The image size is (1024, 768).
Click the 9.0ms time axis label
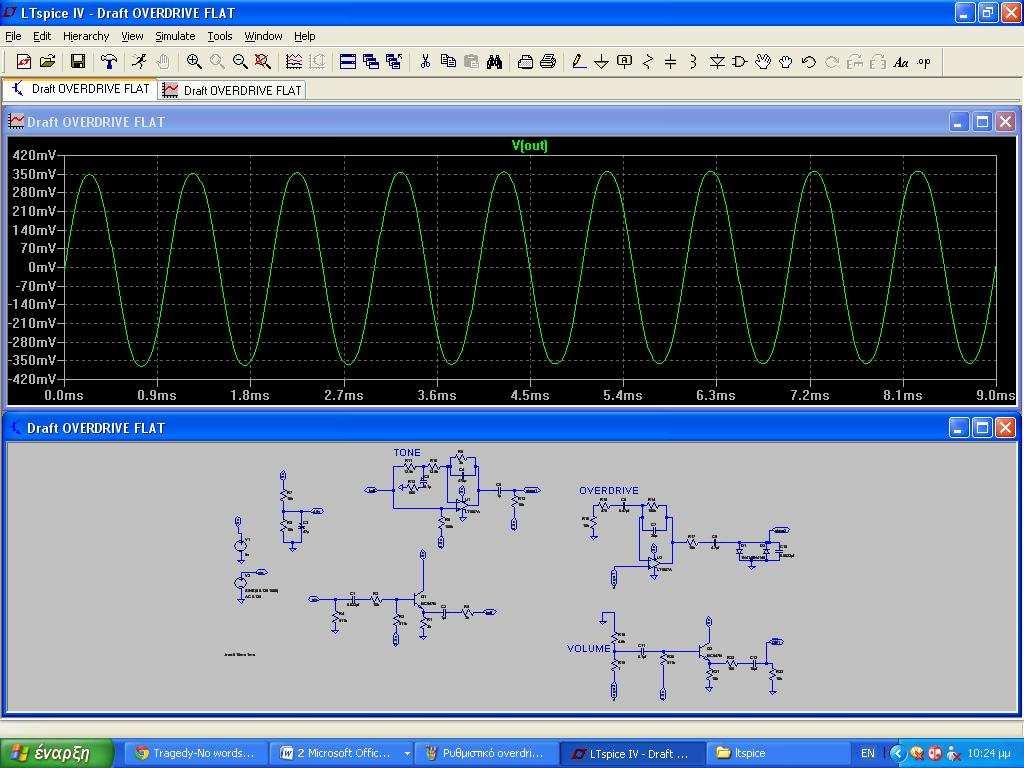pyautogui.click(x=995, y=395)
